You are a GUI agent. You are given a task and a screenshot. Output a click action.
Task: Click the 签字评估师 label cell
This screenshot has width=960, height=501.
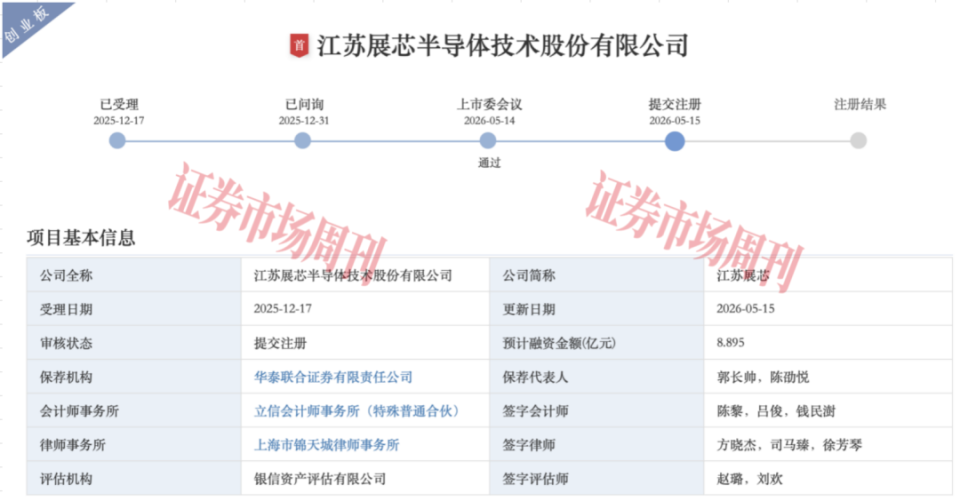pyautogui.click(x=597, y=479)
